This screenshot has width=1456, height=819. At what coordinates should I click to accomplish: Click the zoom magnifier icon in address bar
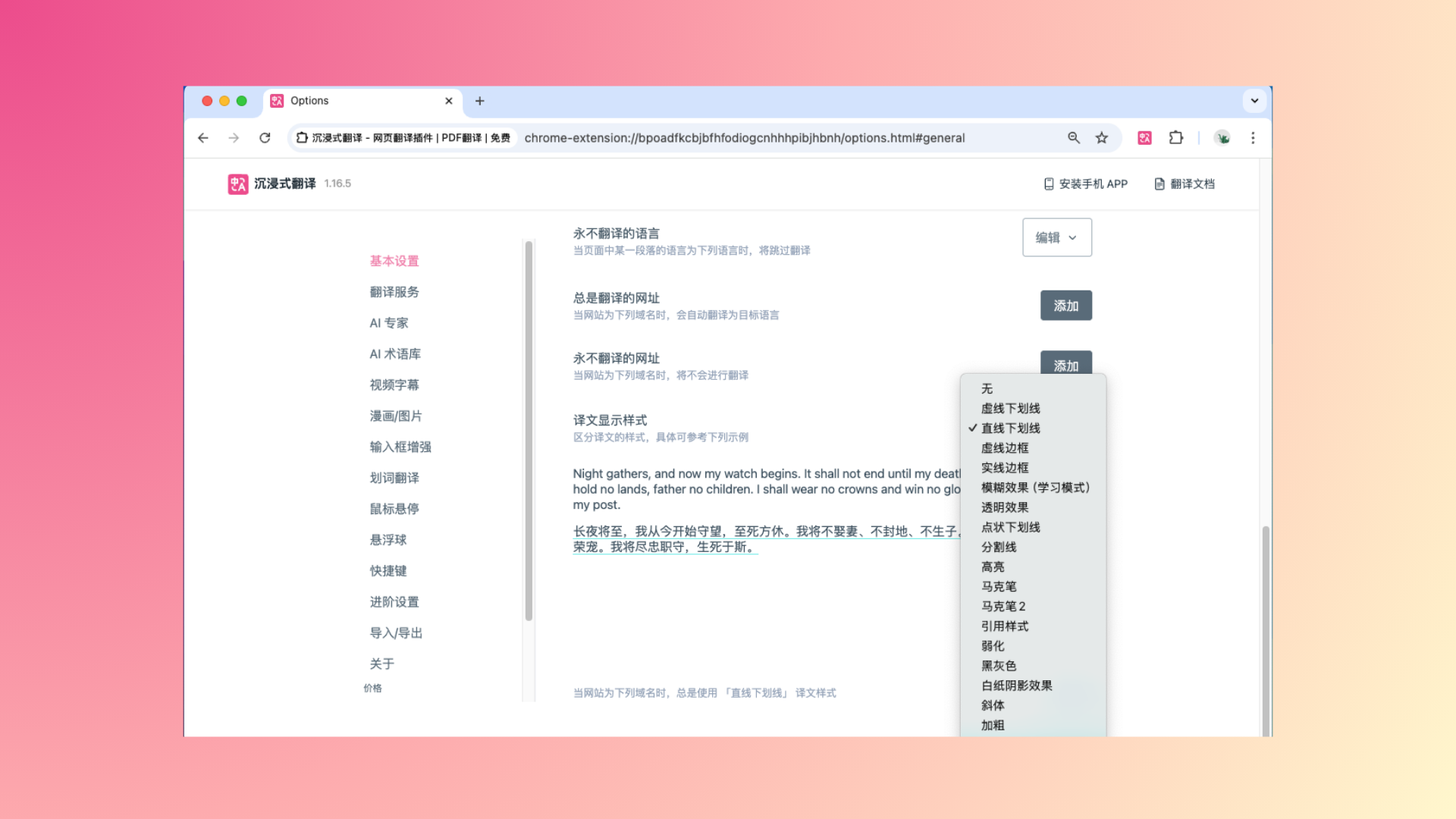(1074, 138)
